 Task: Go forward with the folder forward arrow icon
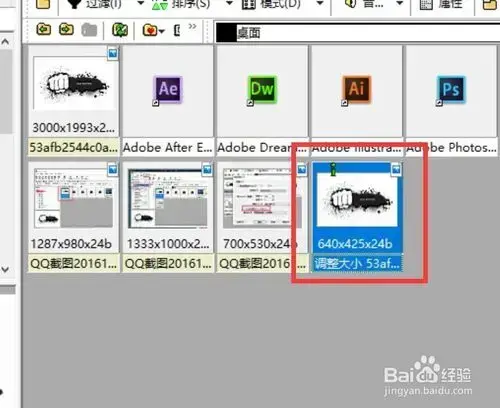66,30
